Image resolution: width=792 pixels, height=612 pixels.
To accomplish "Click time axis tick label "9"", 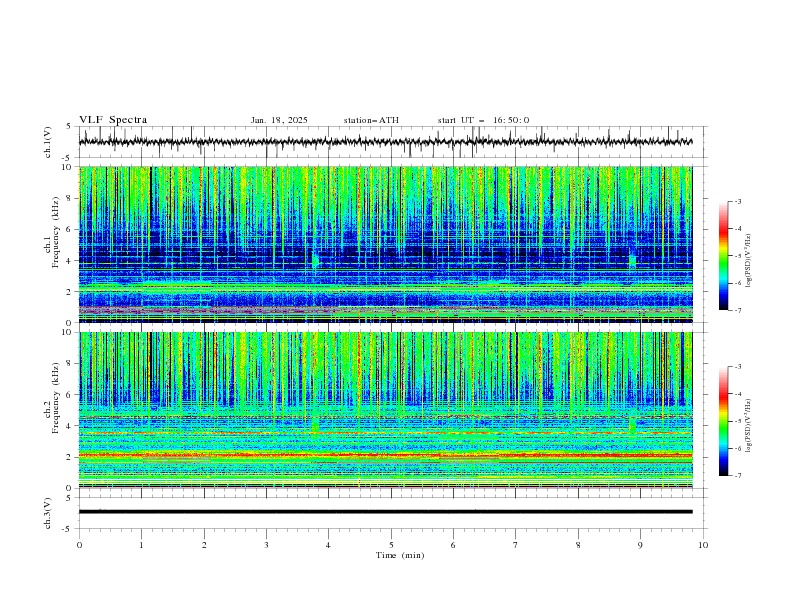I will pyautogui.click(x=640, y=545).
